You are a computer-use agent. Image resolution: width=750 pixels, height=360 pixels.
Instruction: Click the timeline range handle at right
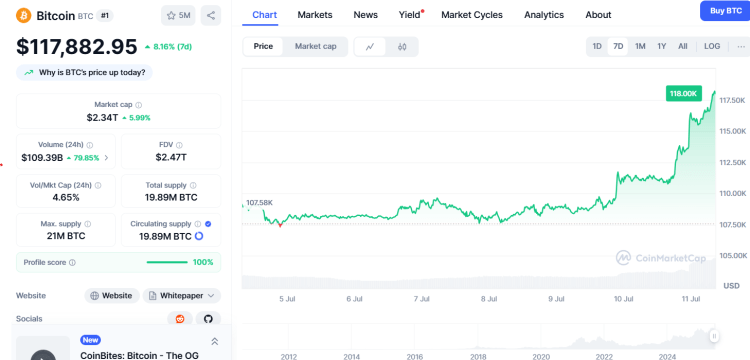714,336
